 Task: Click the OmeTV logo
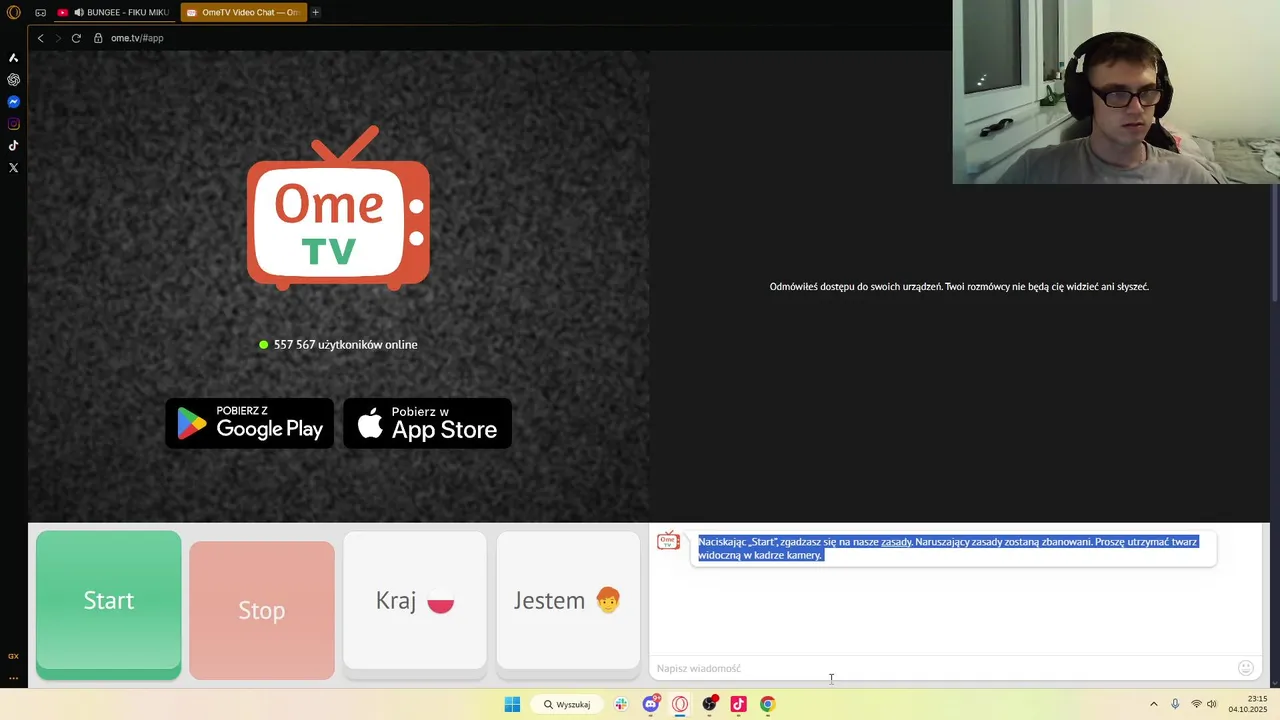[338, 208]
